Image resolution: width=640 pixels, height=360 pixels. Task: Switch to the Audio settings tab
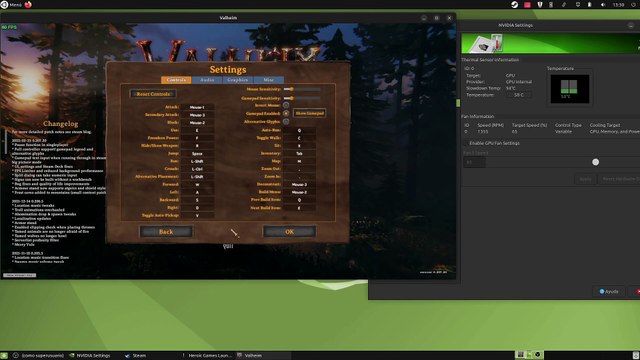207,80
